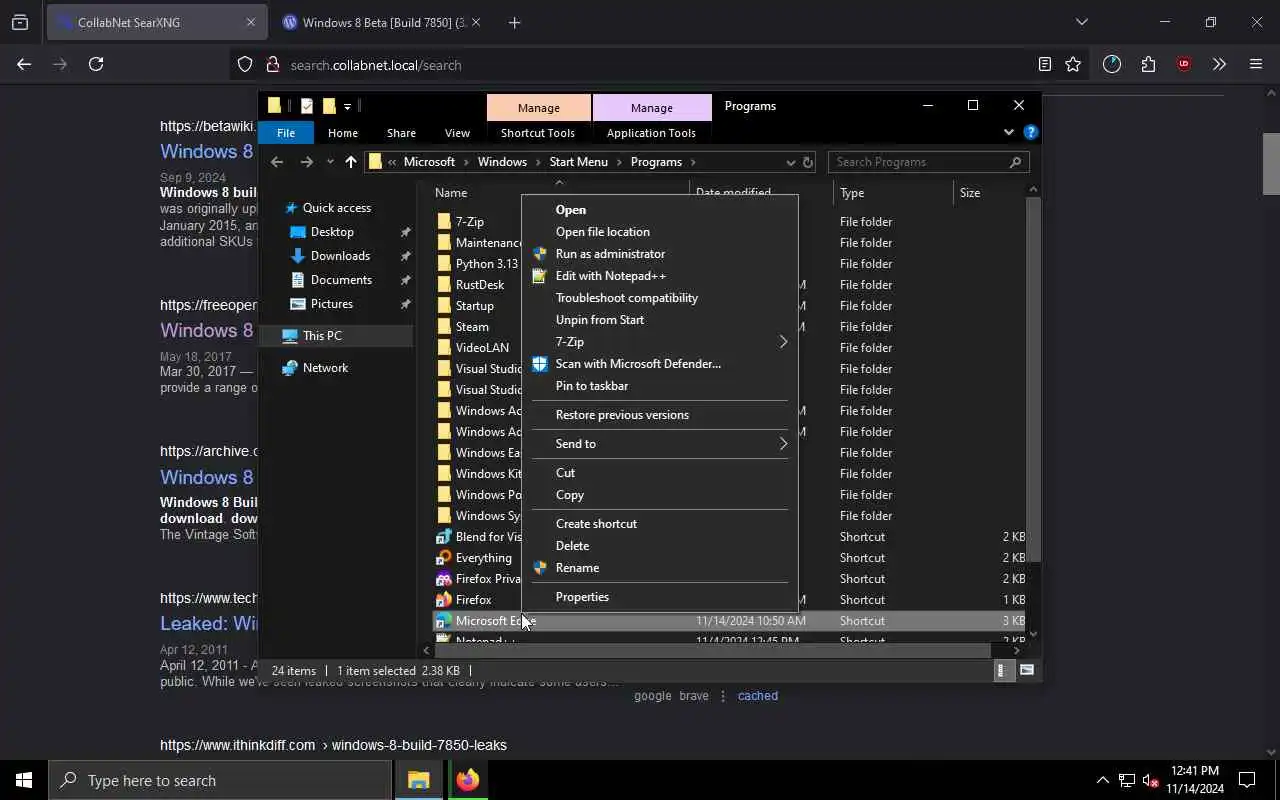
Task: Toggle reader view icon in address bar
Action: (x=1045, y=64)
